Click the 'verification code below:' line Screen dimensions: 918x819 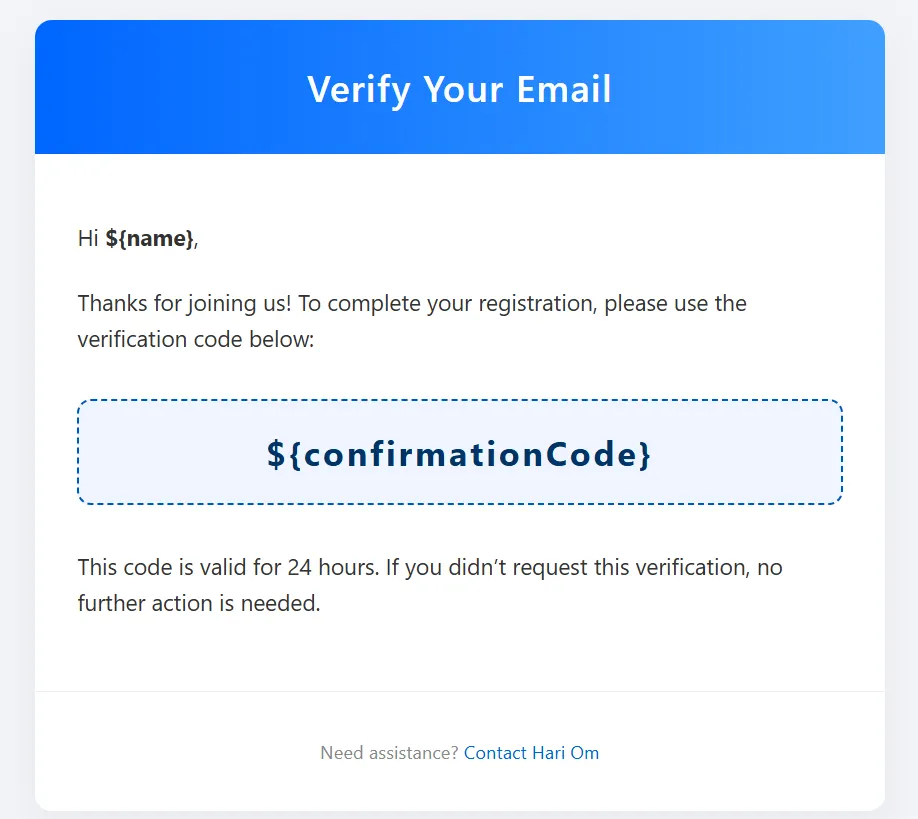[196, 339]
